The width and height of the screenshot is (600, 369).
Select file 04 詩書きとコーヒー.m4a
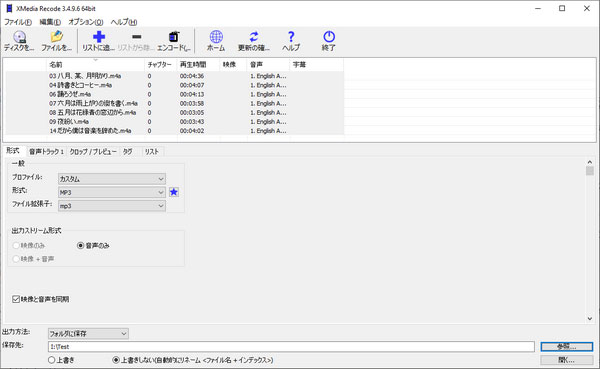click(80, 85)
